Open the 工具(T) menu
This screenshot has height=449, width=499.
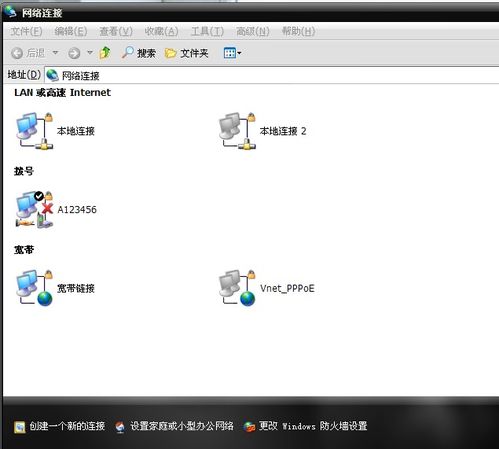pyautogui.click(x=207, y=31)
